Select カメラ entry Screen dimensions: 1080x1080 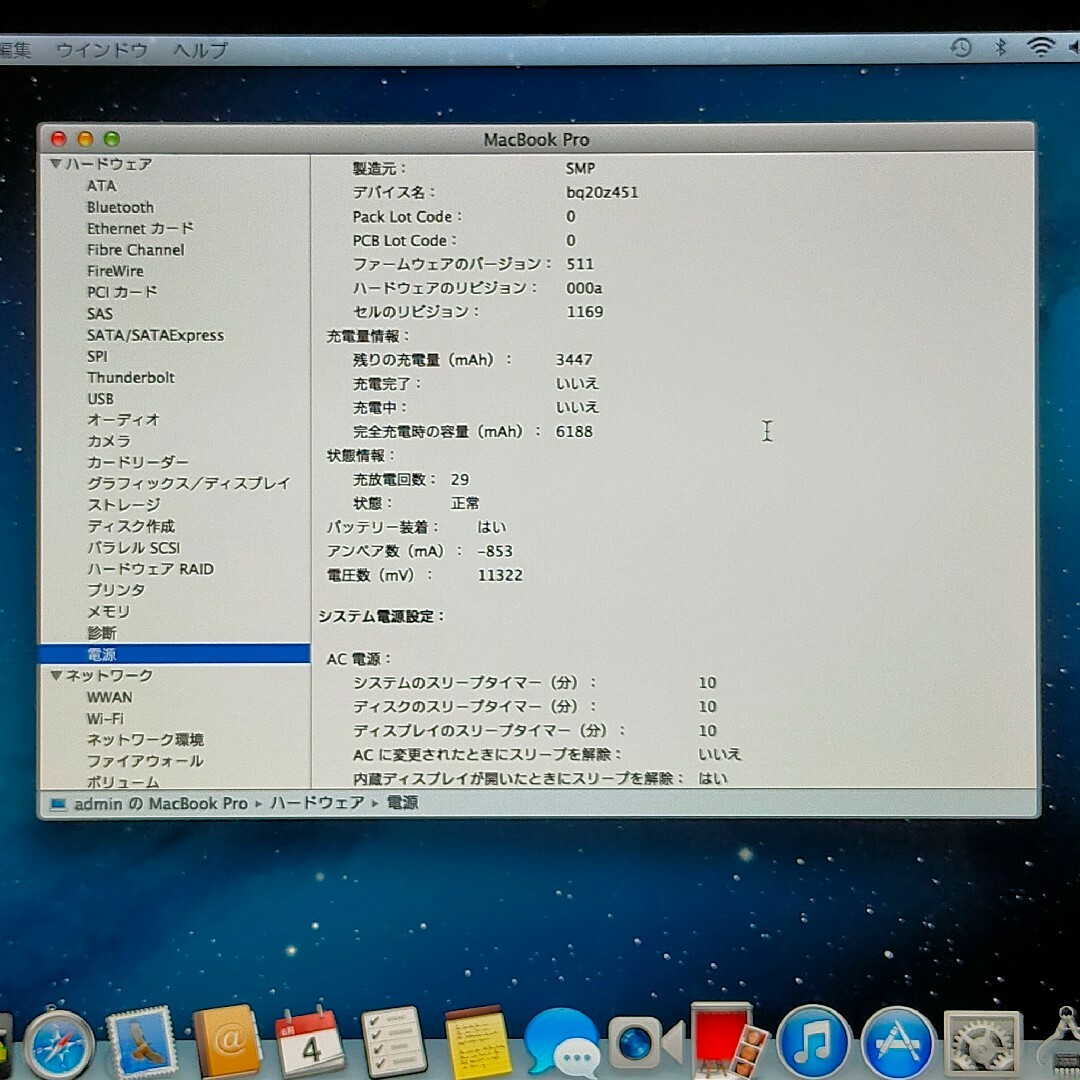109,441
